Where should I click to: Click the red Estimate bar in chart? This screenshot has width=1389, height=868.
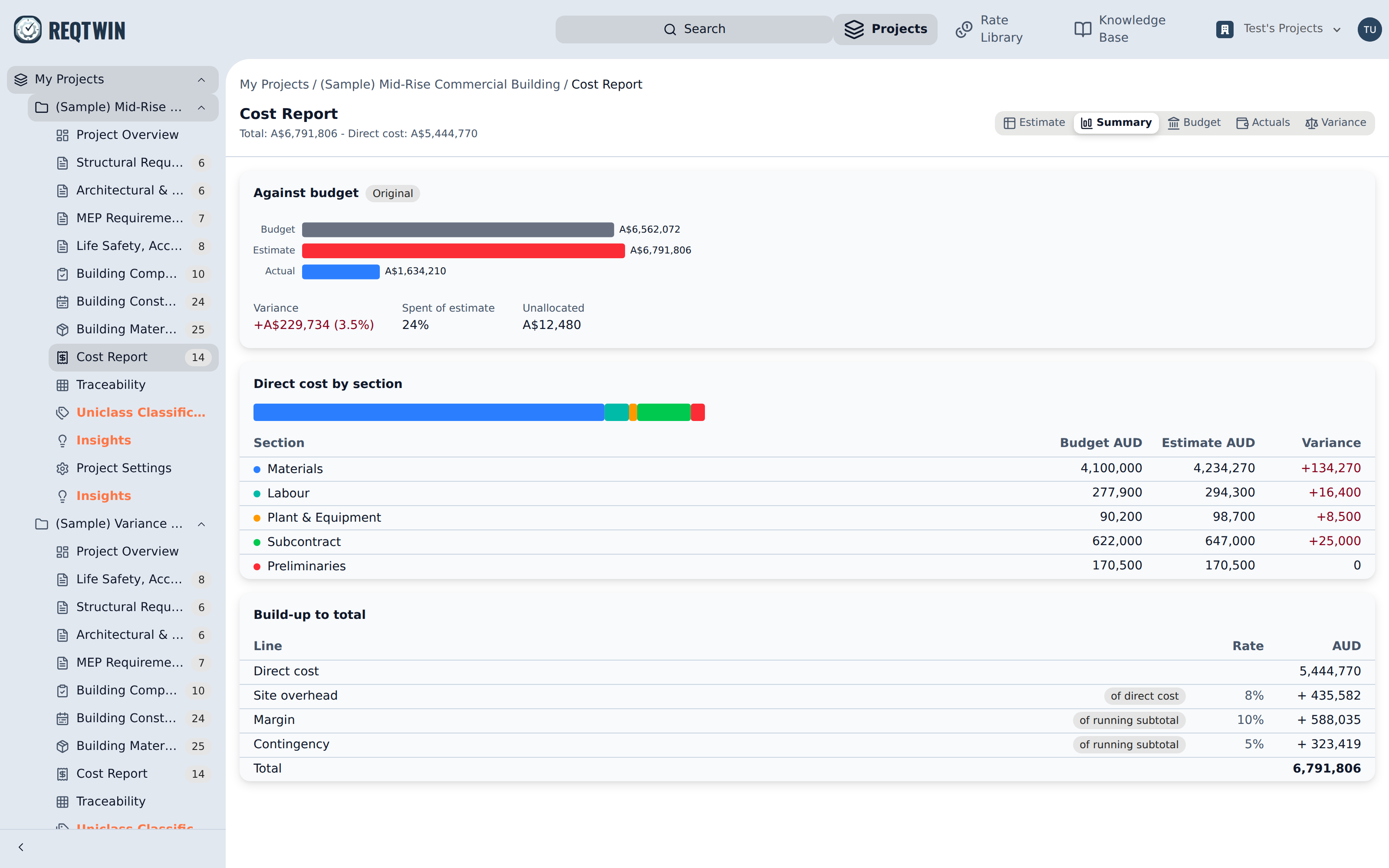coord(463,251)
